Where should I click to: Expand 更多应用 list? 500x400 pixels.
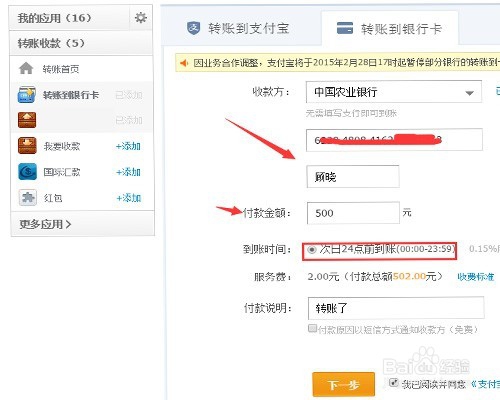point(45,224)
